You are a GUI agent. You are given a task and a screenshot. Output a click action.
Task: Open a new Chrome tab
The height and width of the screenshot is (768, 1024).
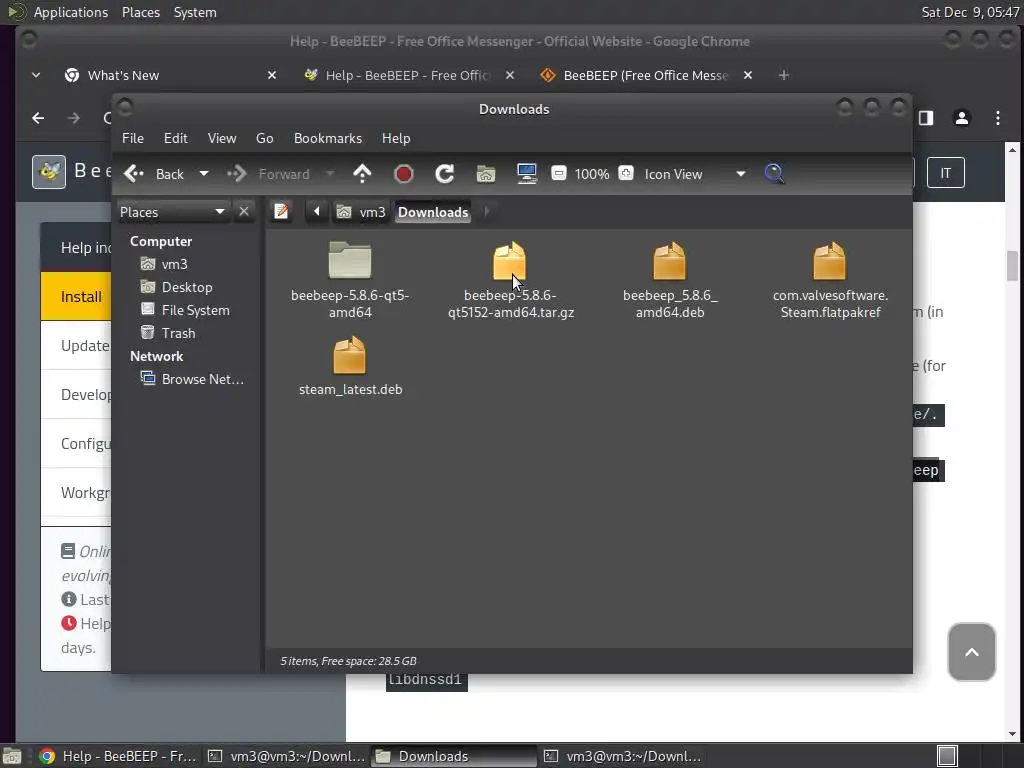784,76
